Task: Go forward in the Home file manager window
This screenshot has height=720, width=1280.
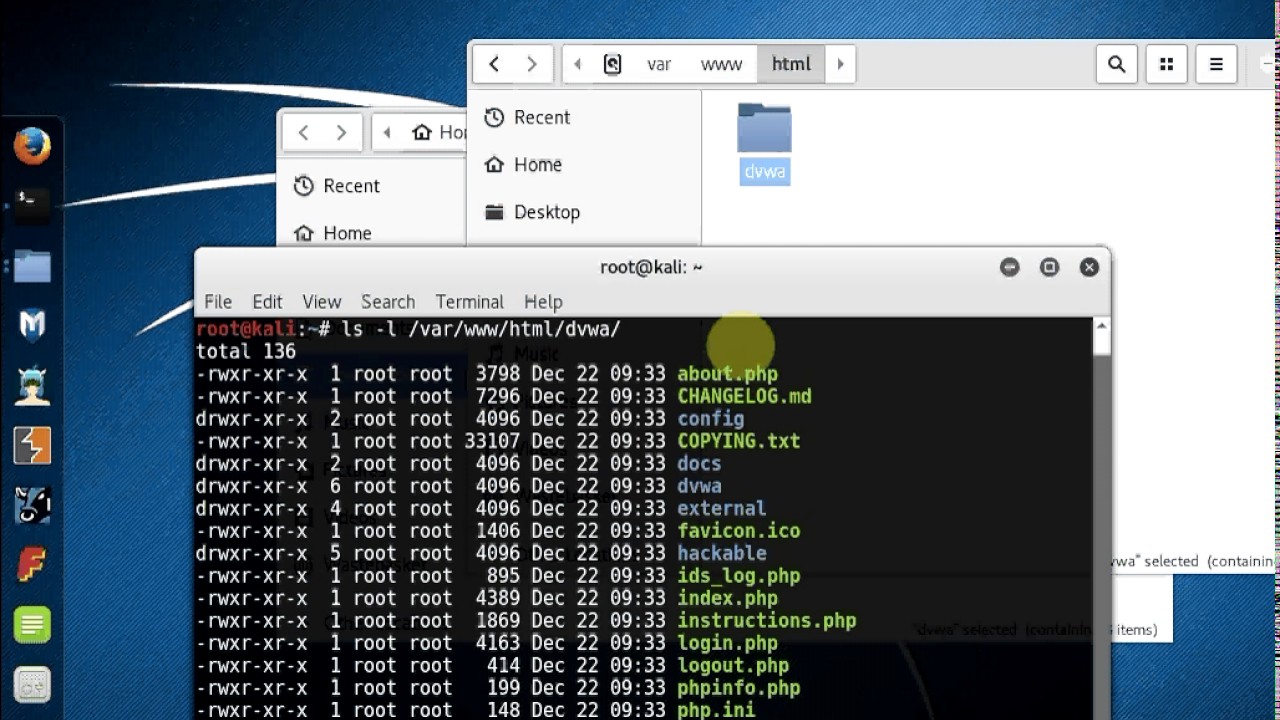Action: pyautogui.click(x=342, y=132)
